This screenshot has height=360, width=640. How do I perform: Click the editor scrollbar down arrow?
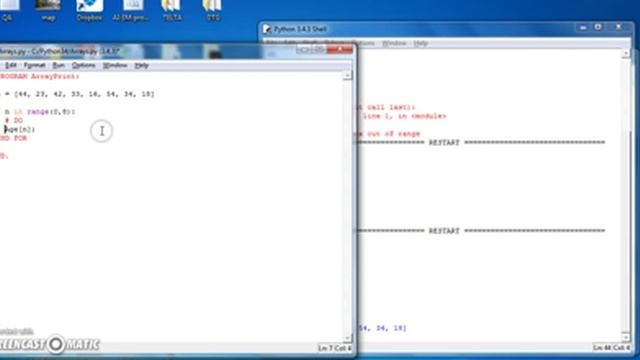[x=347, y=338]
